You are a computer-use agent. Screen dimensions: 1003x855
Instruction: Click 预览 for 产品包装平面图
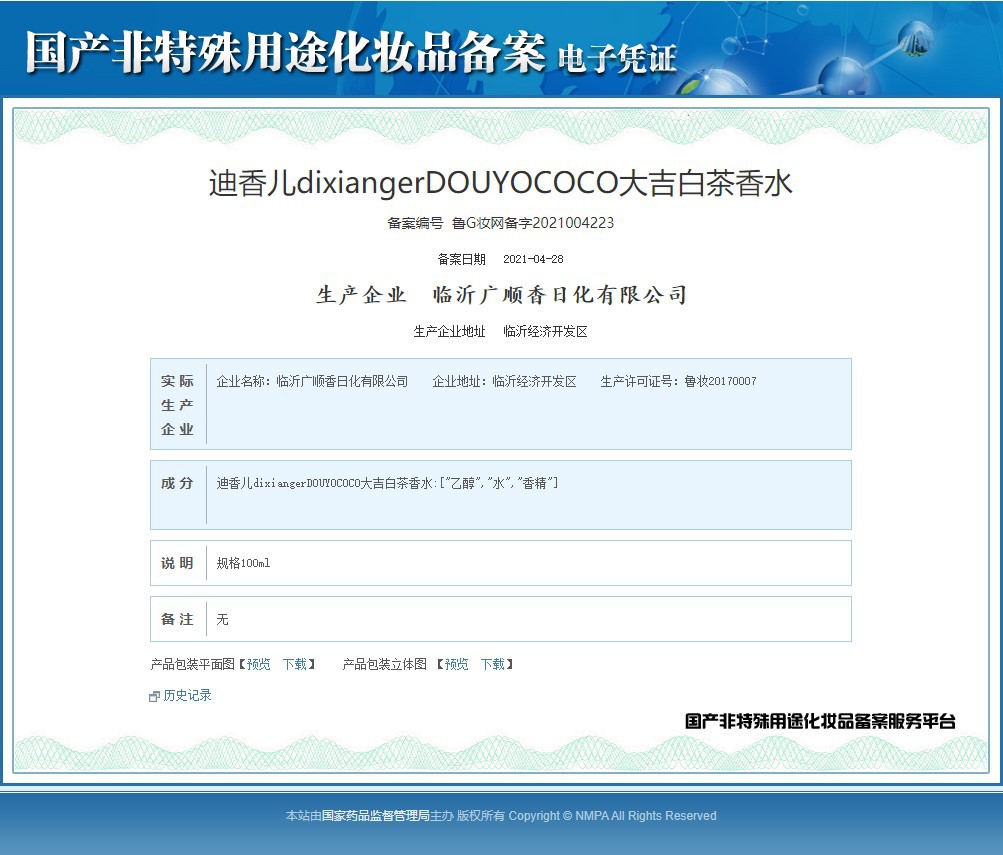pyautogui.click(x=257, y=663)
